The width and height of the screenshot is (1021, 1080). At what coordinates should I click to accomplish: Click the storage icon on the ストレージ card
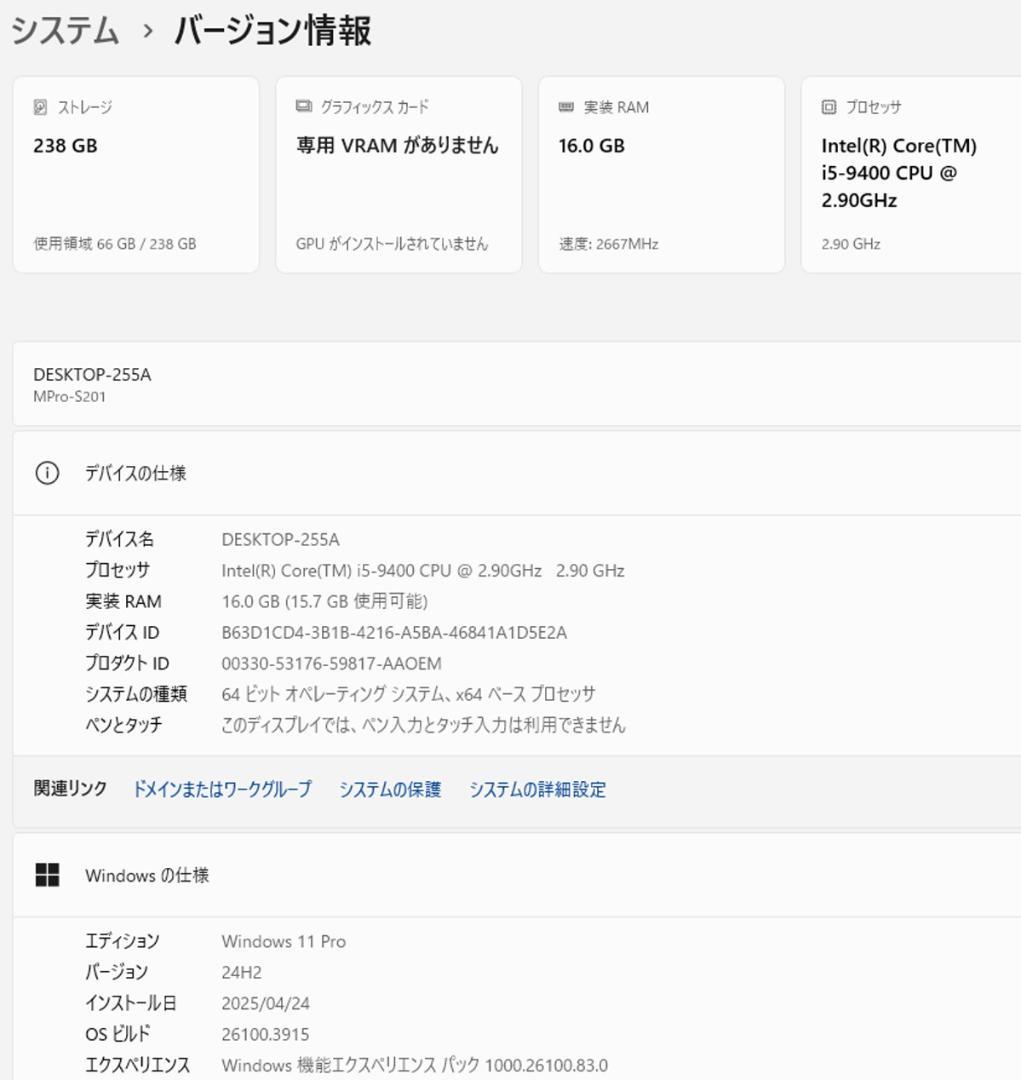(x=40, y=108)
